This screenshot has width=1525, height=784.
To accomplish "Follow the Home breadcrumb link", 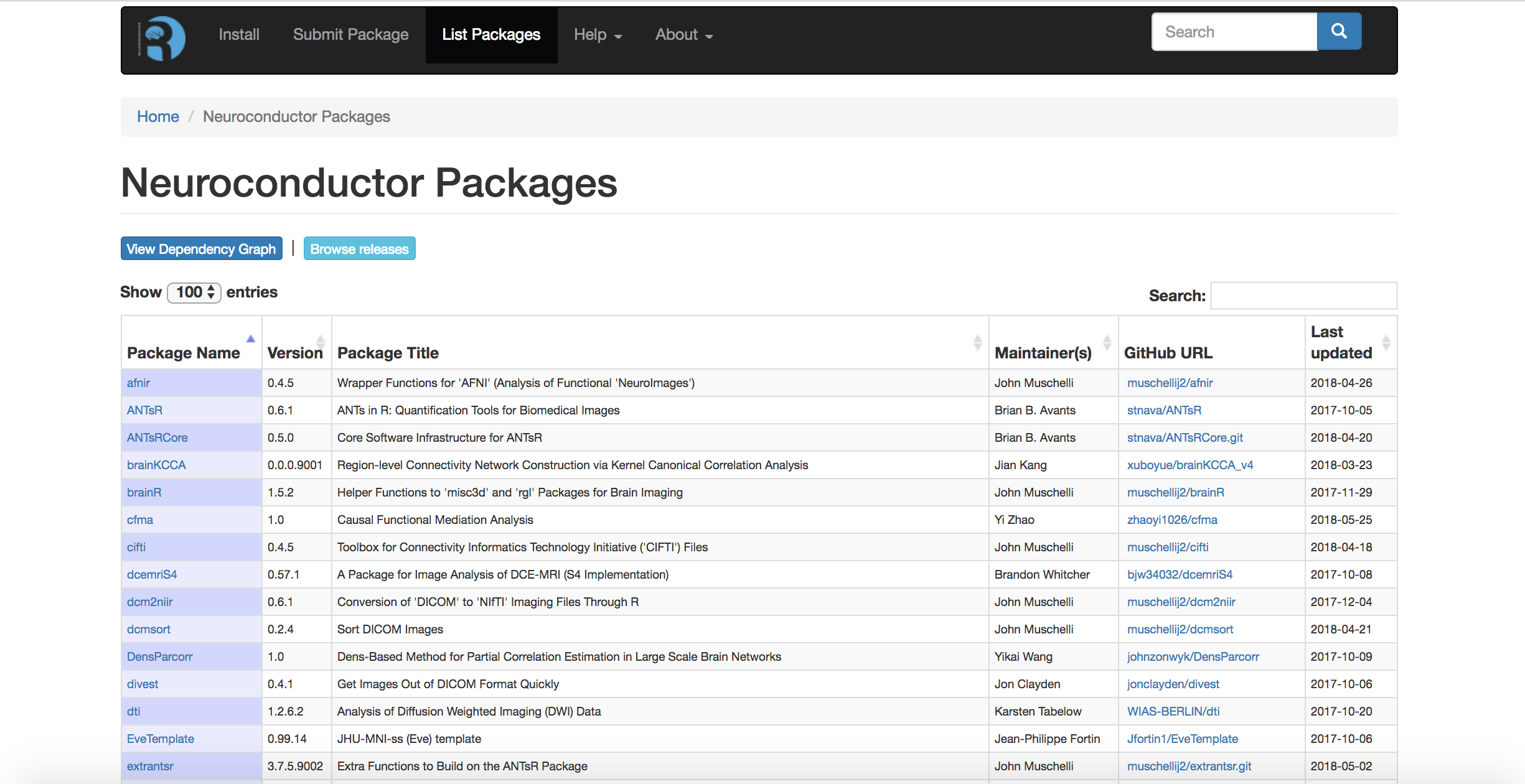I will (158, 116).
